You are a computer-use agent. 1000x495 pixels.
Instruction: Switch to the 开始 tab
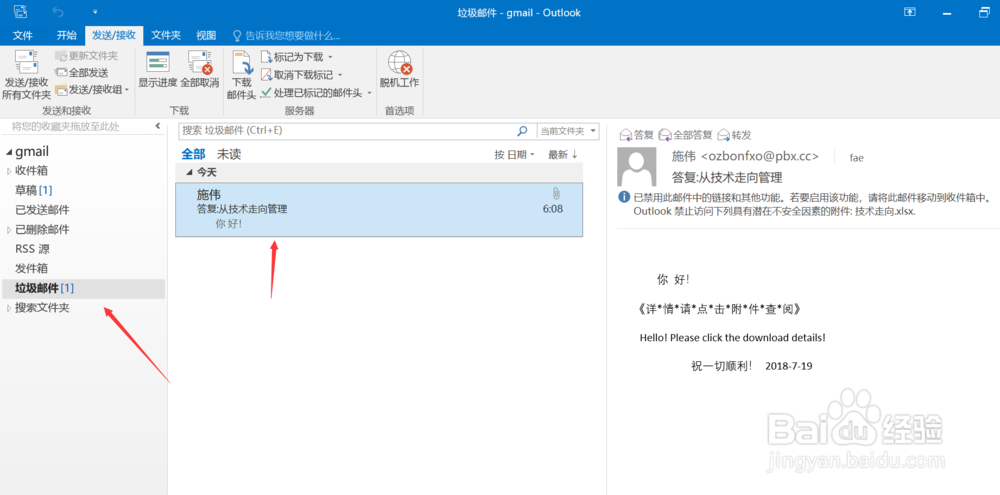point(66,35)
